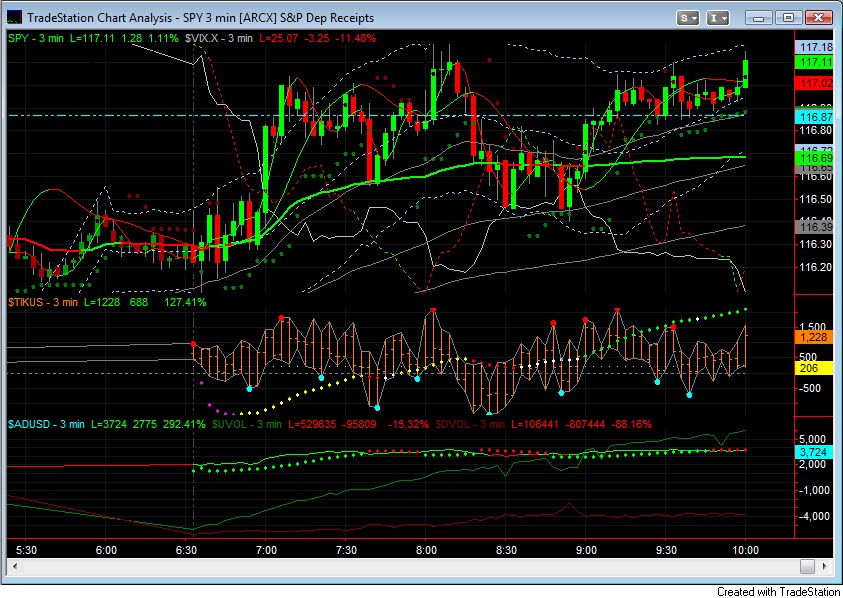Click the -500 tick axis label
843x598 pixels.
click(808, 388)
